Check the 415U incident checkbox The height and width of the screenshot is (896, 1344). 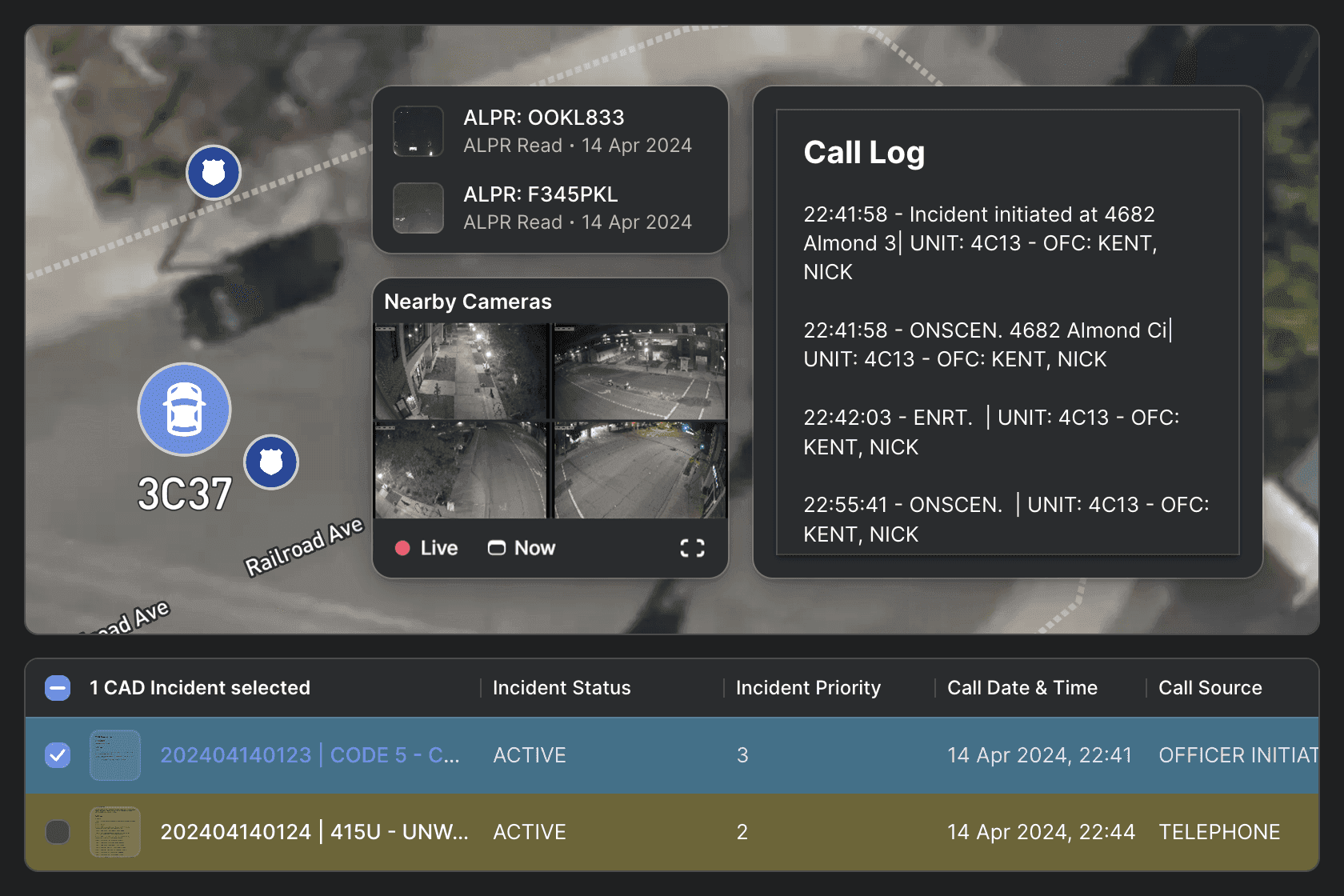tap(58, 832)
